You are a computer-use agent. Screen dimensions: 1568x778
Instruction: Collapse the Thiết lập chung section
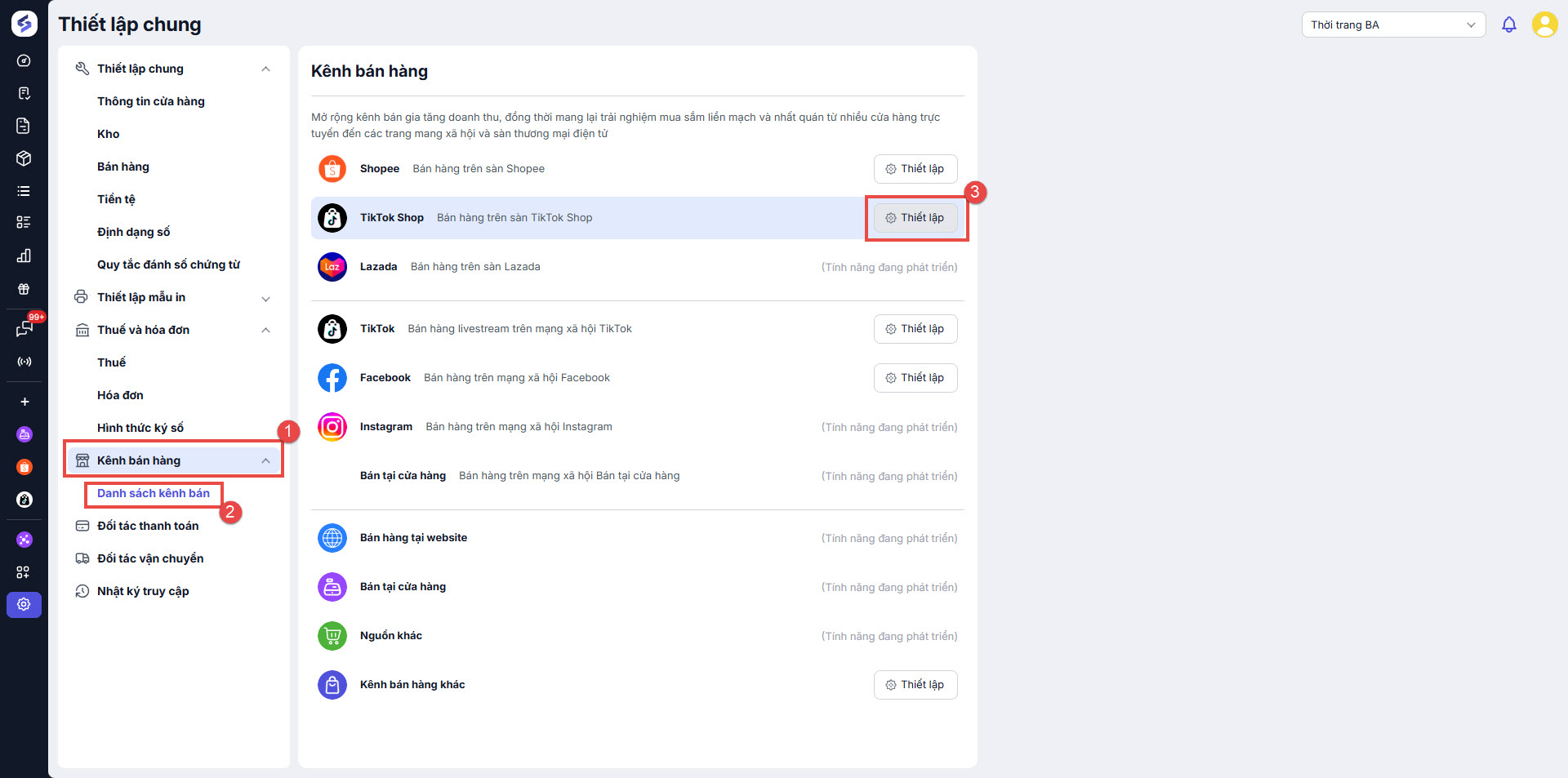(265, 69)
